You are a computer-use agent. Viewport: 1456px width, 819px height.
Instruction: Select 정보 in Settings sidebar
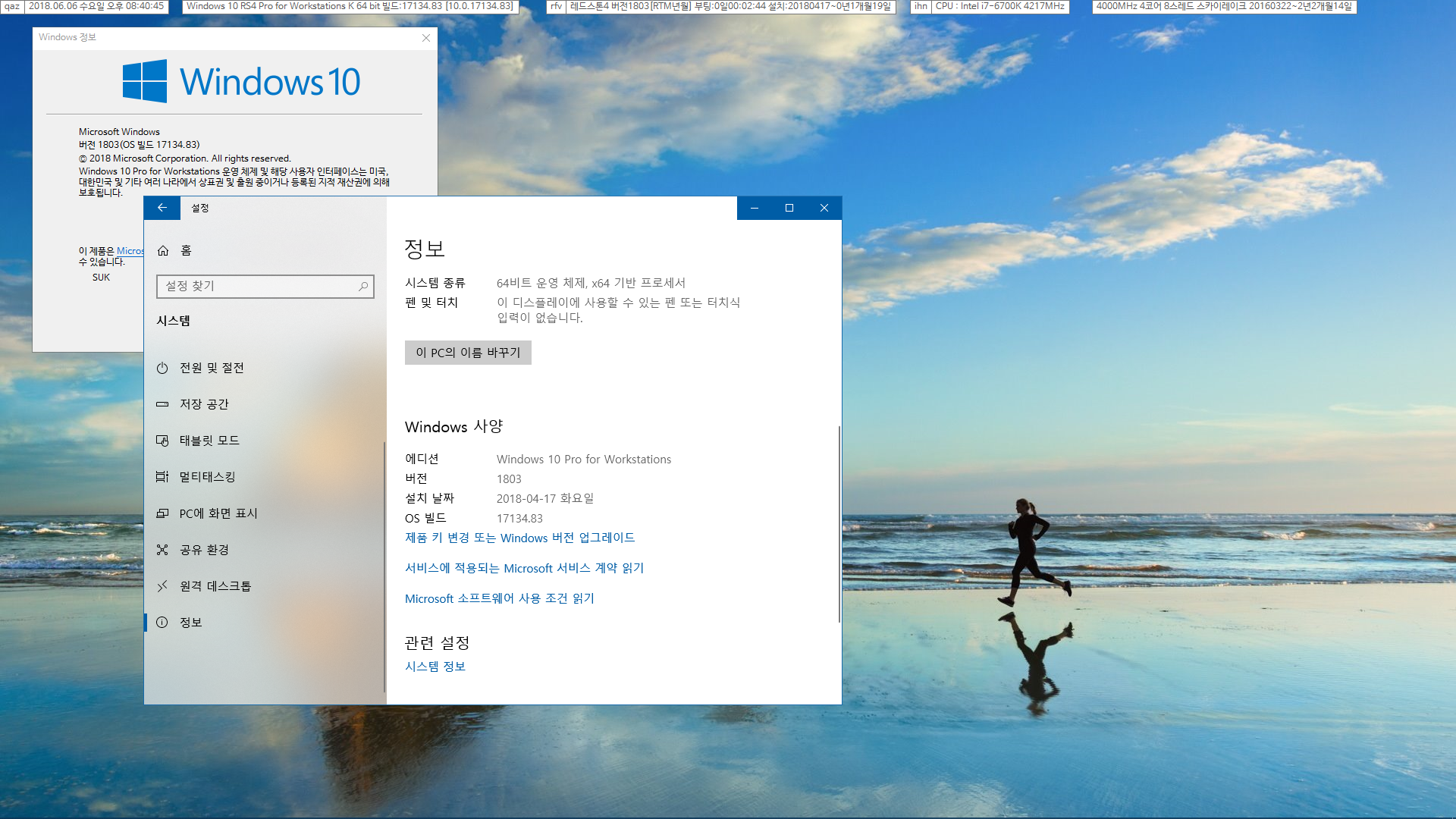coord(265,623)
